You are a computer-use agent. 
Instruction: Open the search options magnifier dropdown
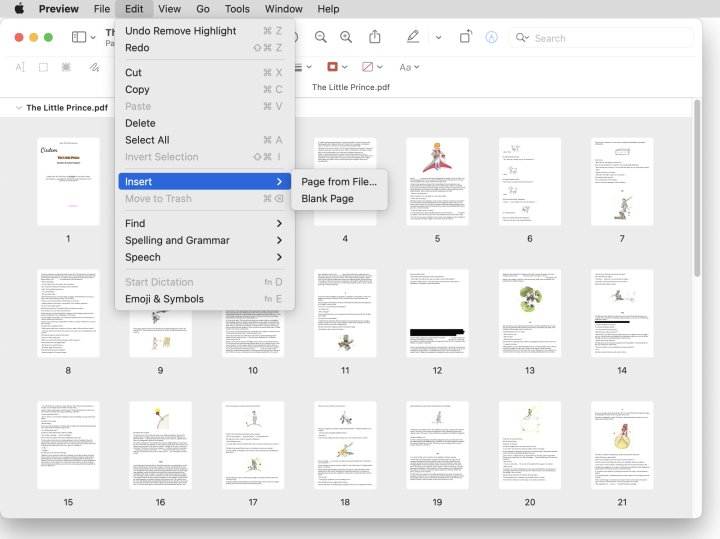pyautogui.click(x=522, y=38)
